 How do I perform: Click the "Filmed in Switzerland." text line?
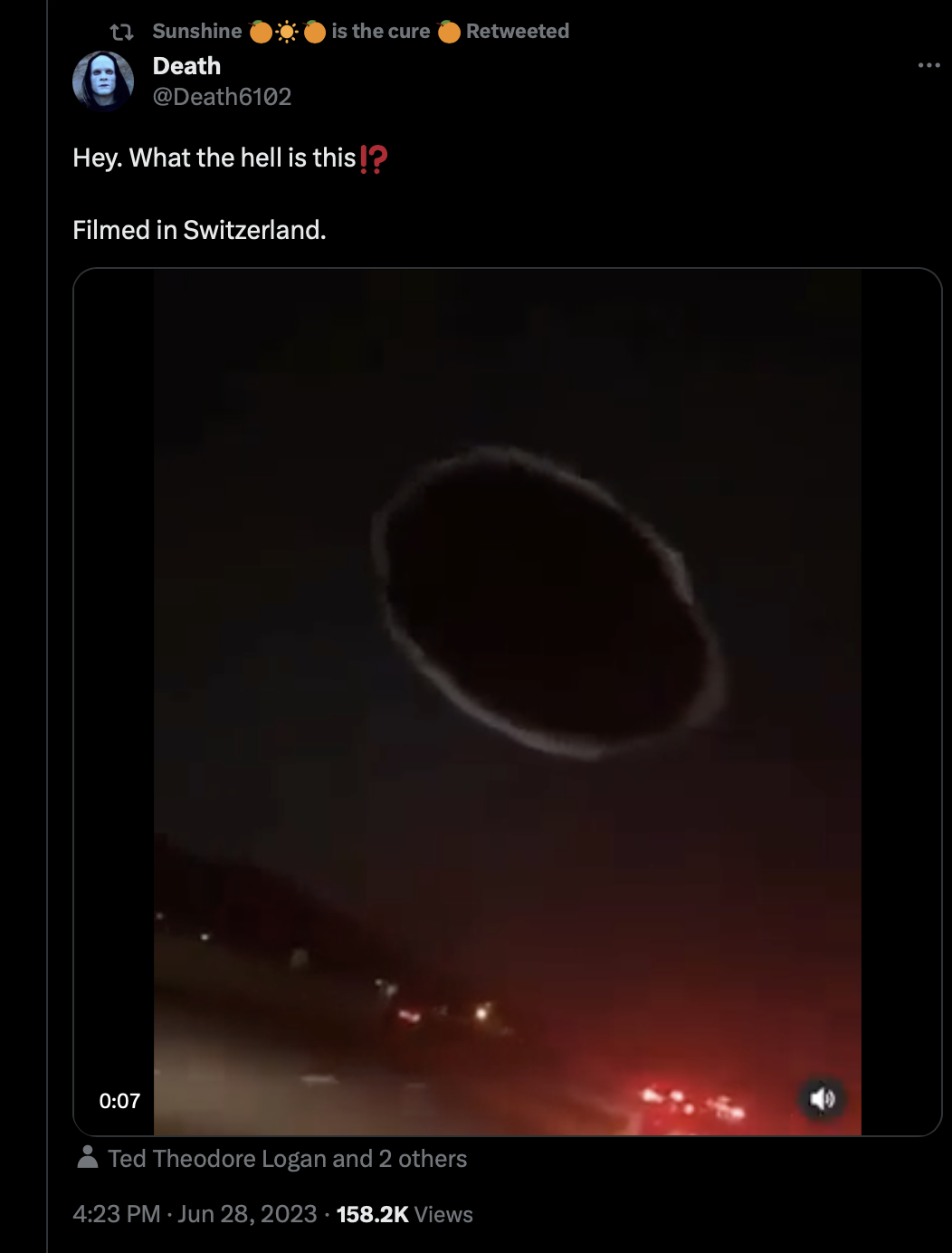[199, 230]
